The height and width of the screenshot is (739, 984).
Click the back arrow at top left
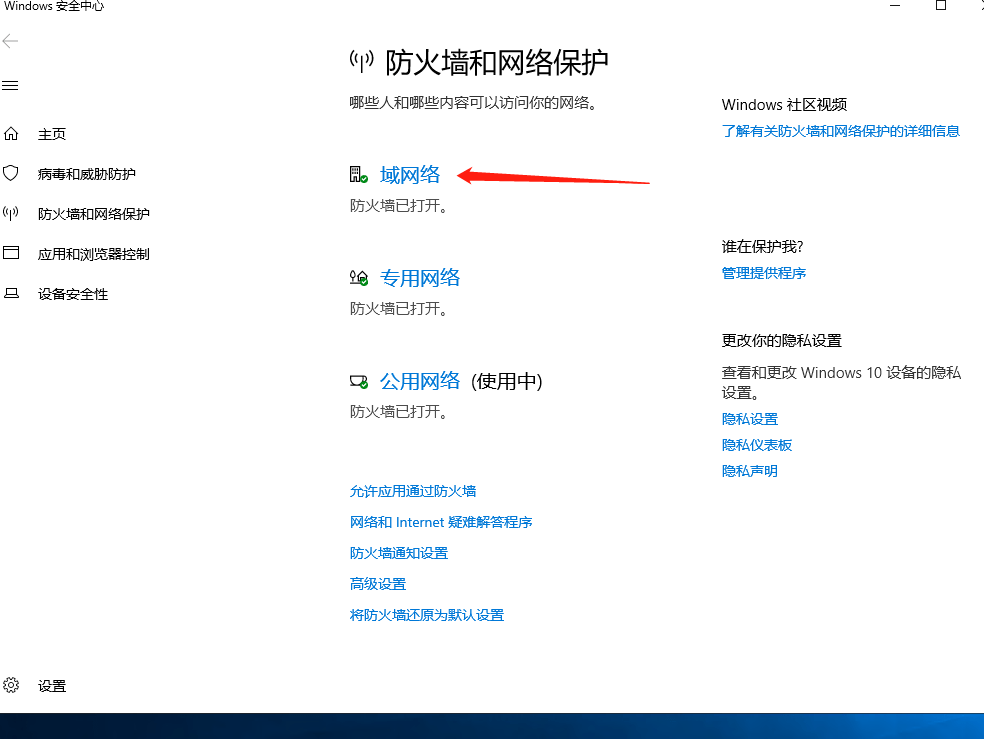point(10,41)
